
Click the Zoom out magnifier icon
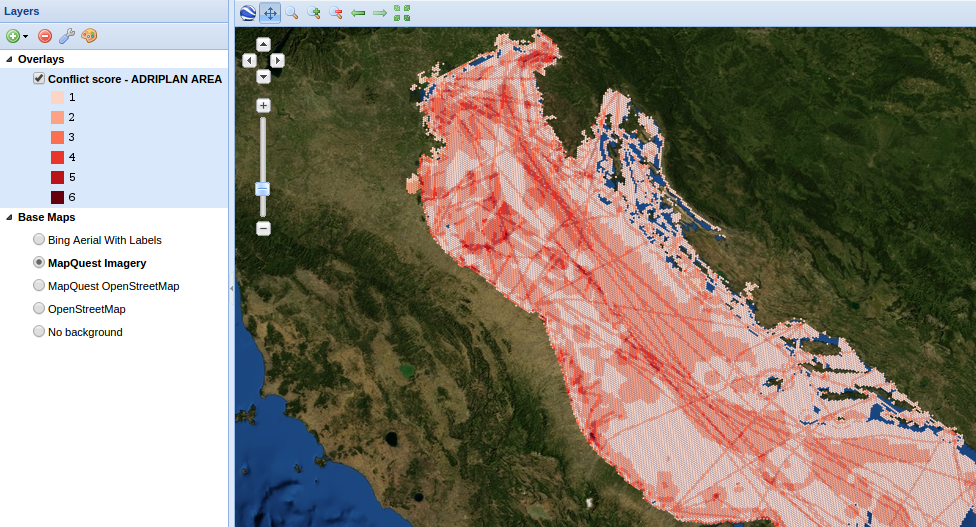pos(336,12)
